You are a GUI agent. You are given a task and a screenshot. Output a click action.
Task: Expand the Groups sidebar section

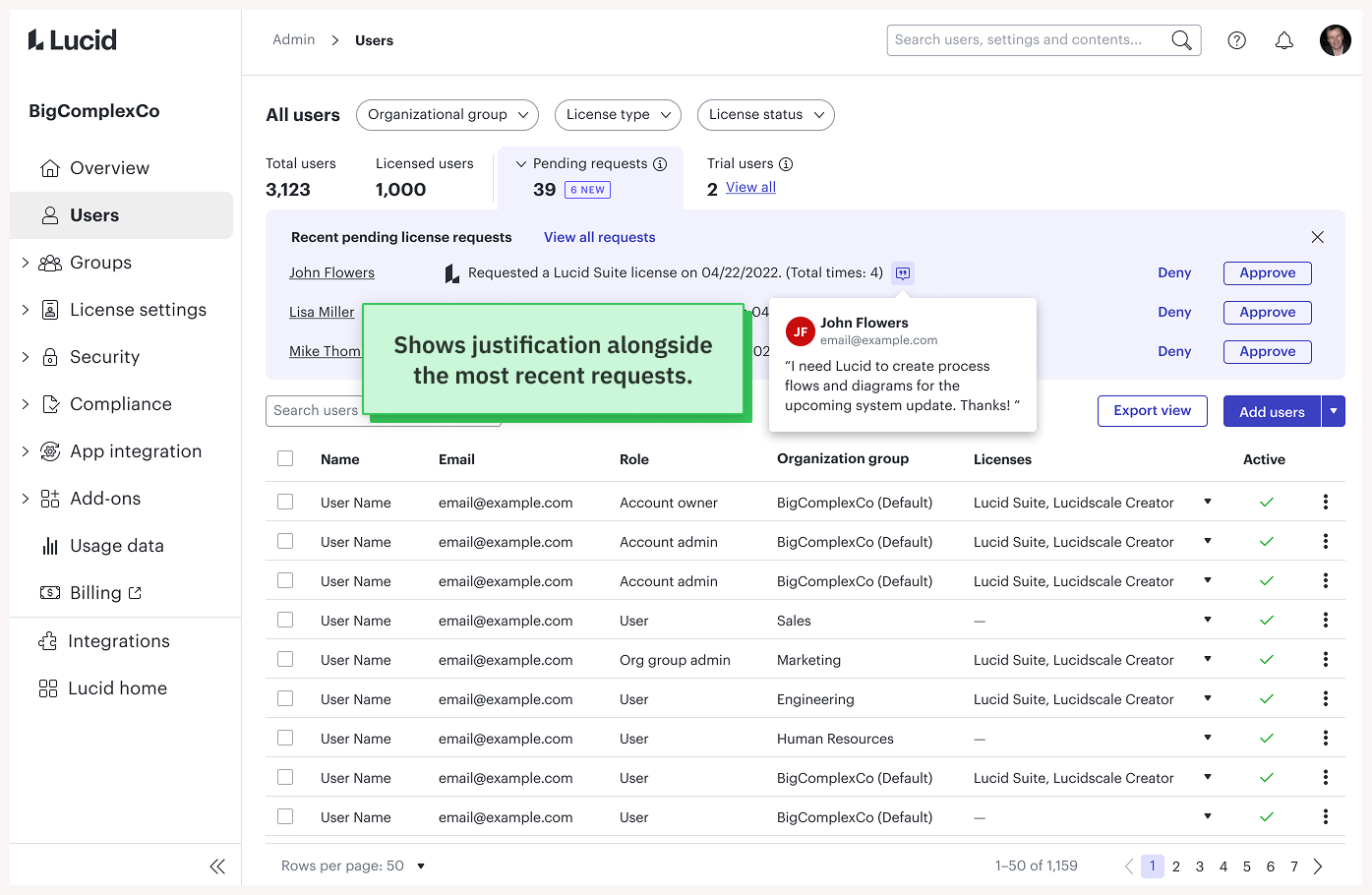[26, 263]
